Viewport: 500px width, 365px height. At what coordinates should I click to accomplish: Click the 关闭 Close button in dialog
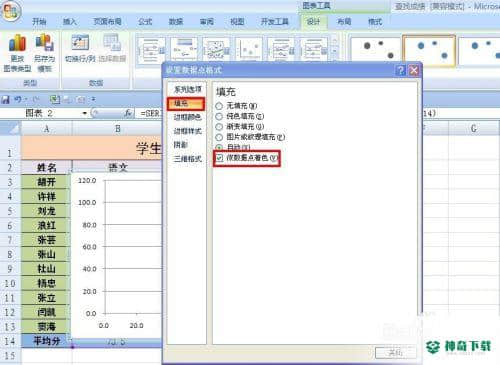click(396, 352)
